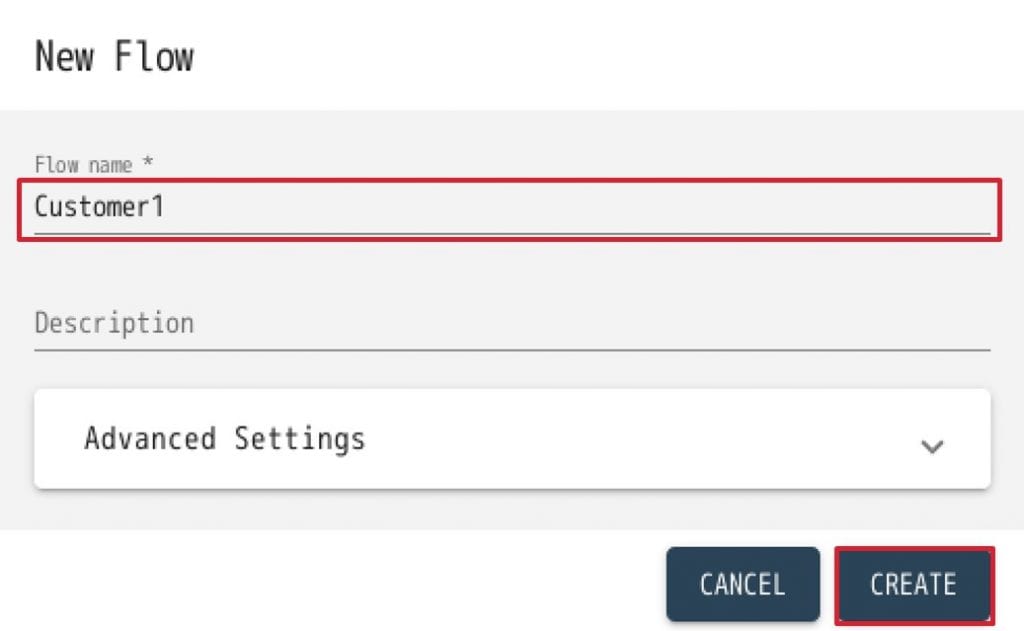Click the Create button
The image size is (1024, 631).
913,584
